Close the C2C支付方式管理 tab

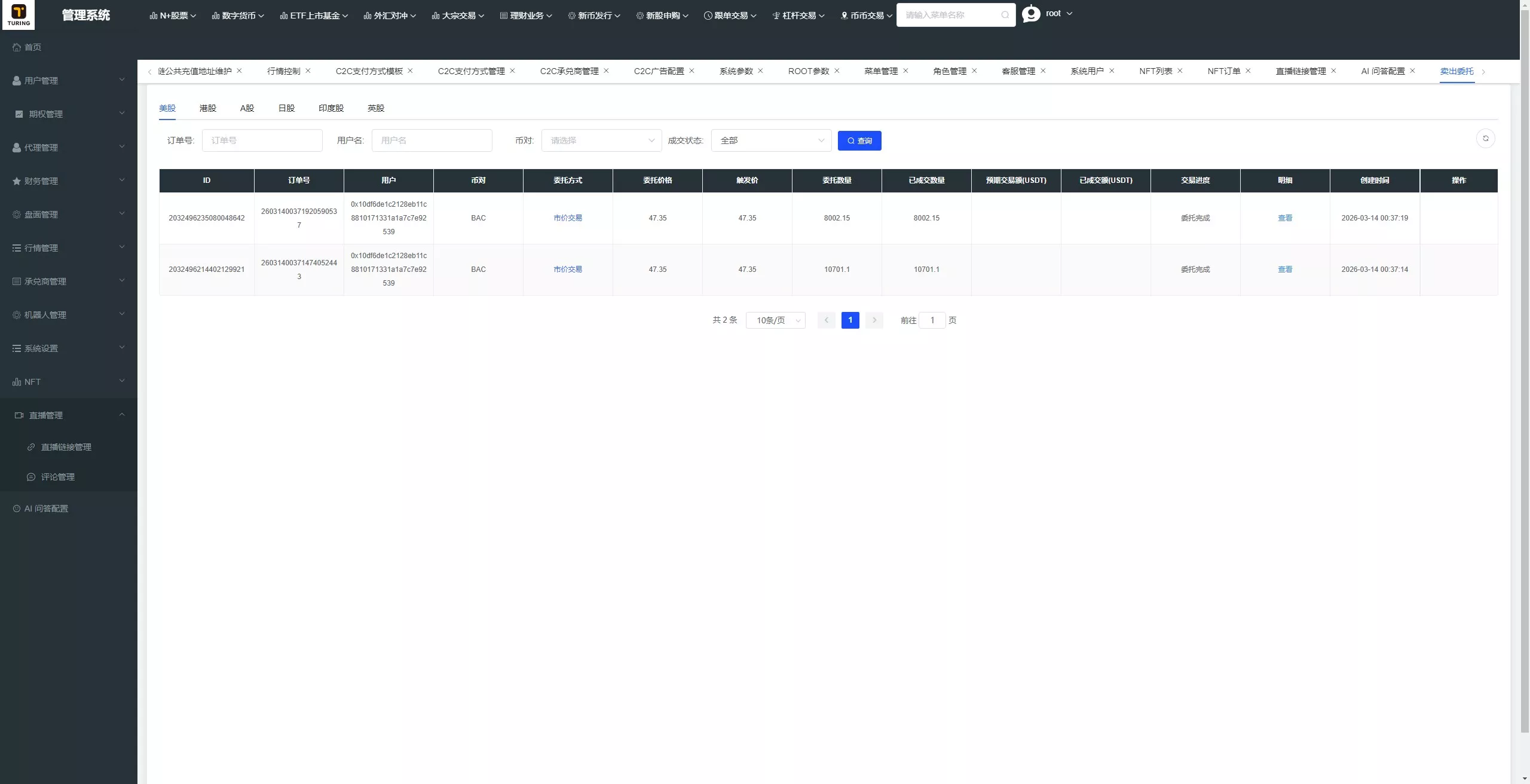click(x=513, y=71)
